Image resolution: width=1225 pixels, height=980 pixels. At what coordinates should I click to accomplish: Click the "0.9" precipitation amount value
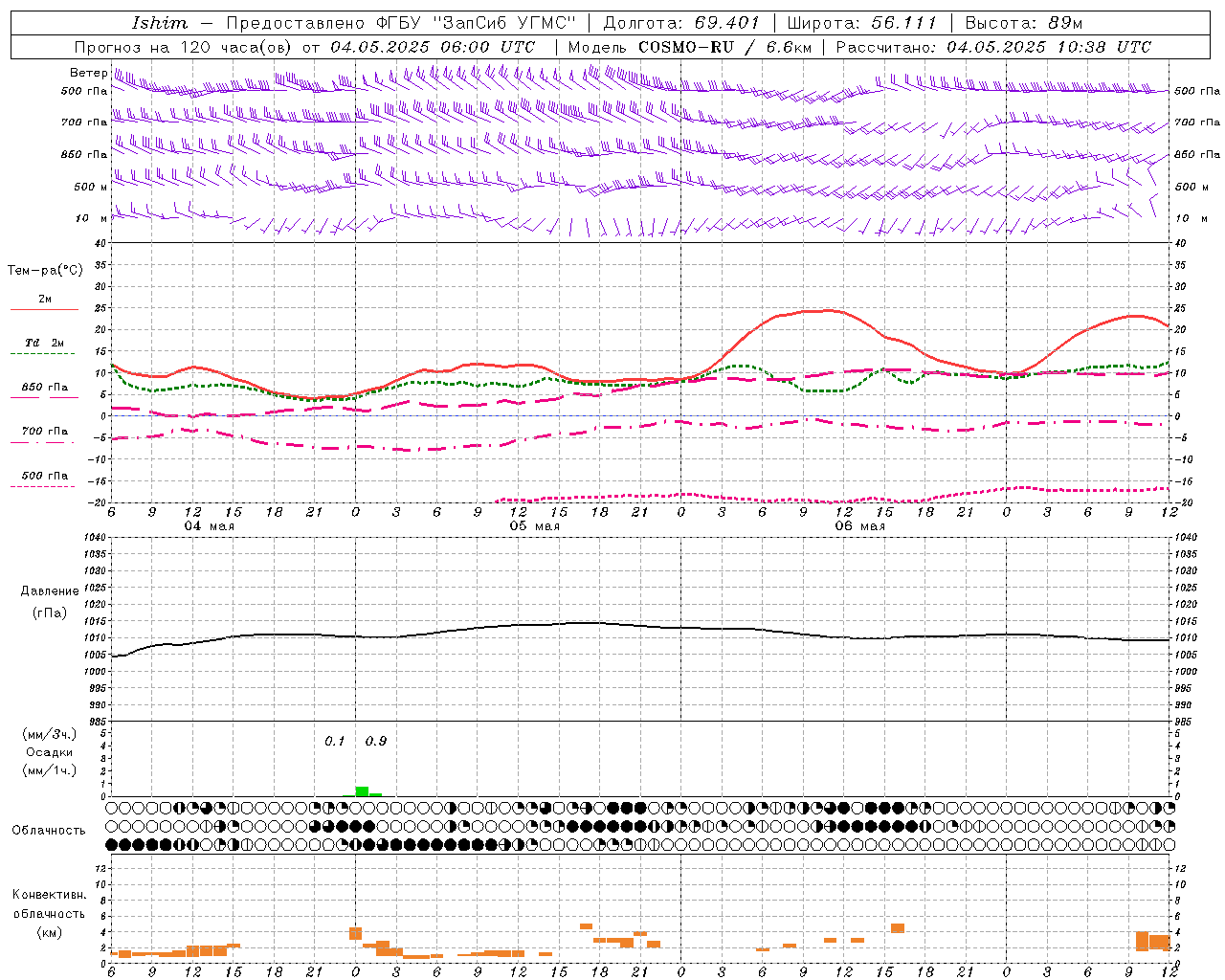376,742
